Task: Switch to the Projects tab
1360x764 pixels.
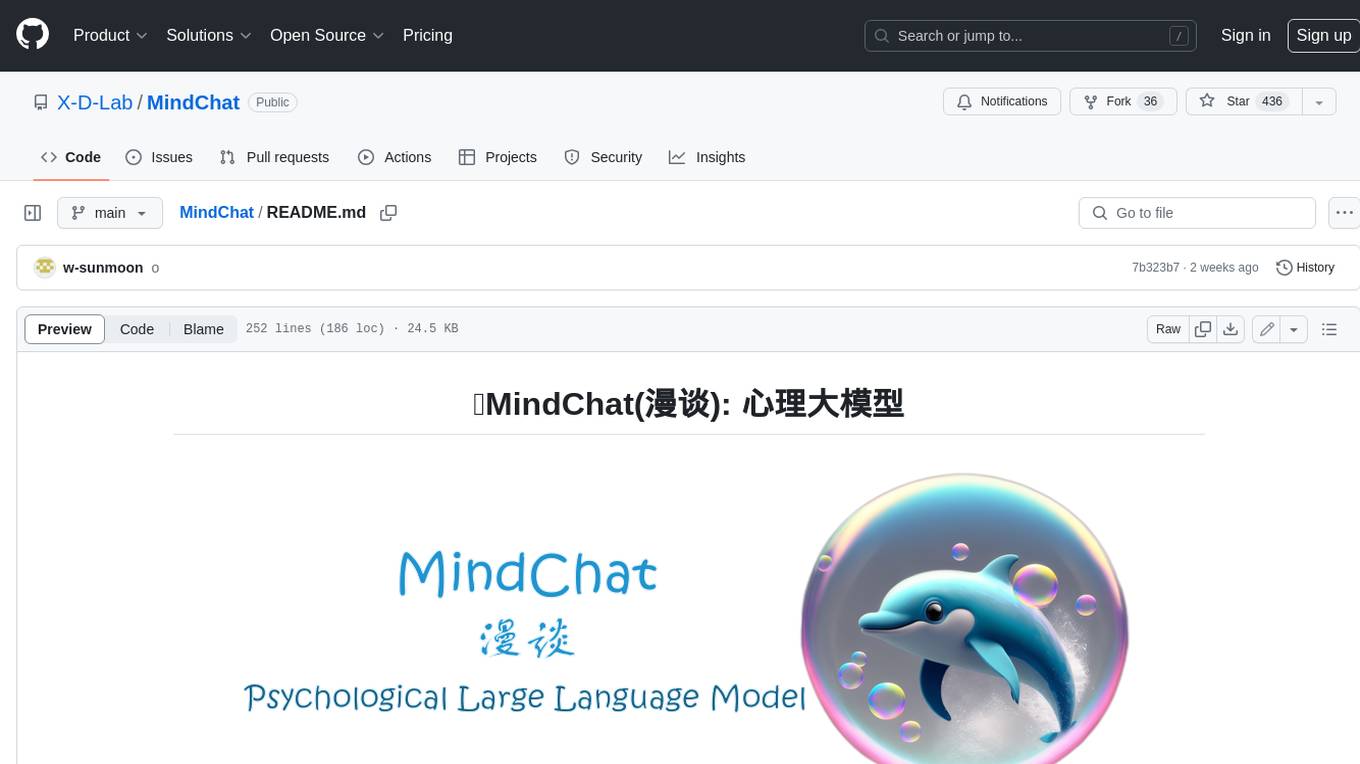Action: click(497, 157)
